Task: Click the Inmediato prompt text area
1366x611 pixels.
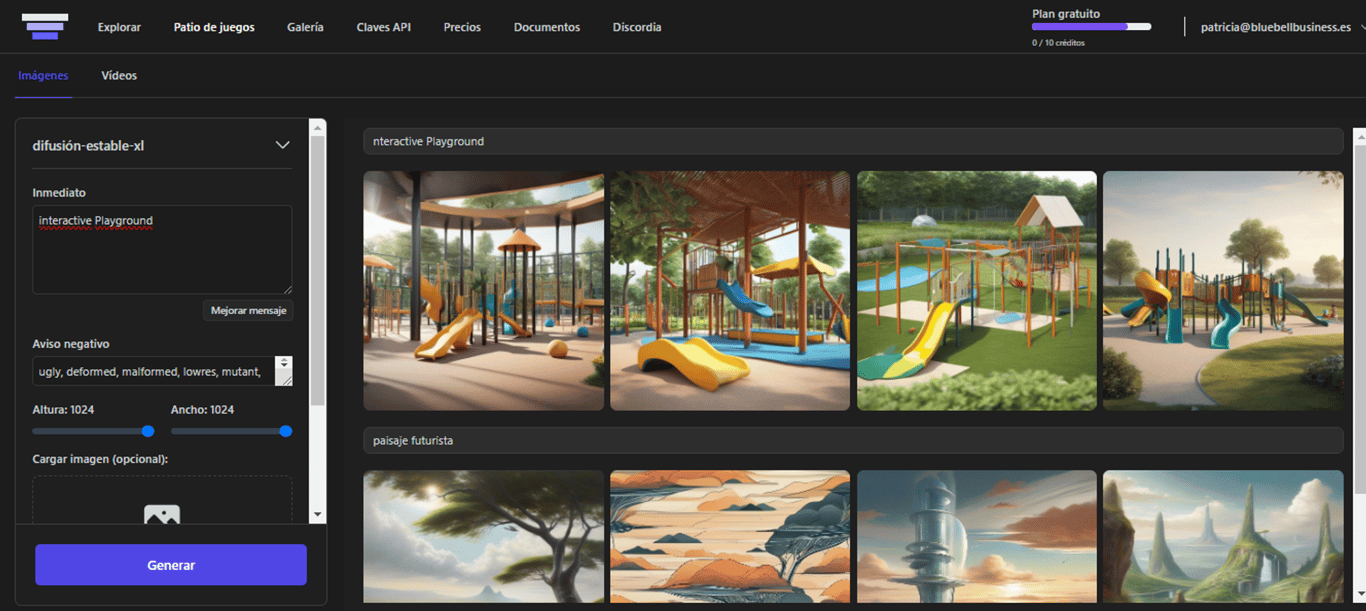Action: click(162, 250)
